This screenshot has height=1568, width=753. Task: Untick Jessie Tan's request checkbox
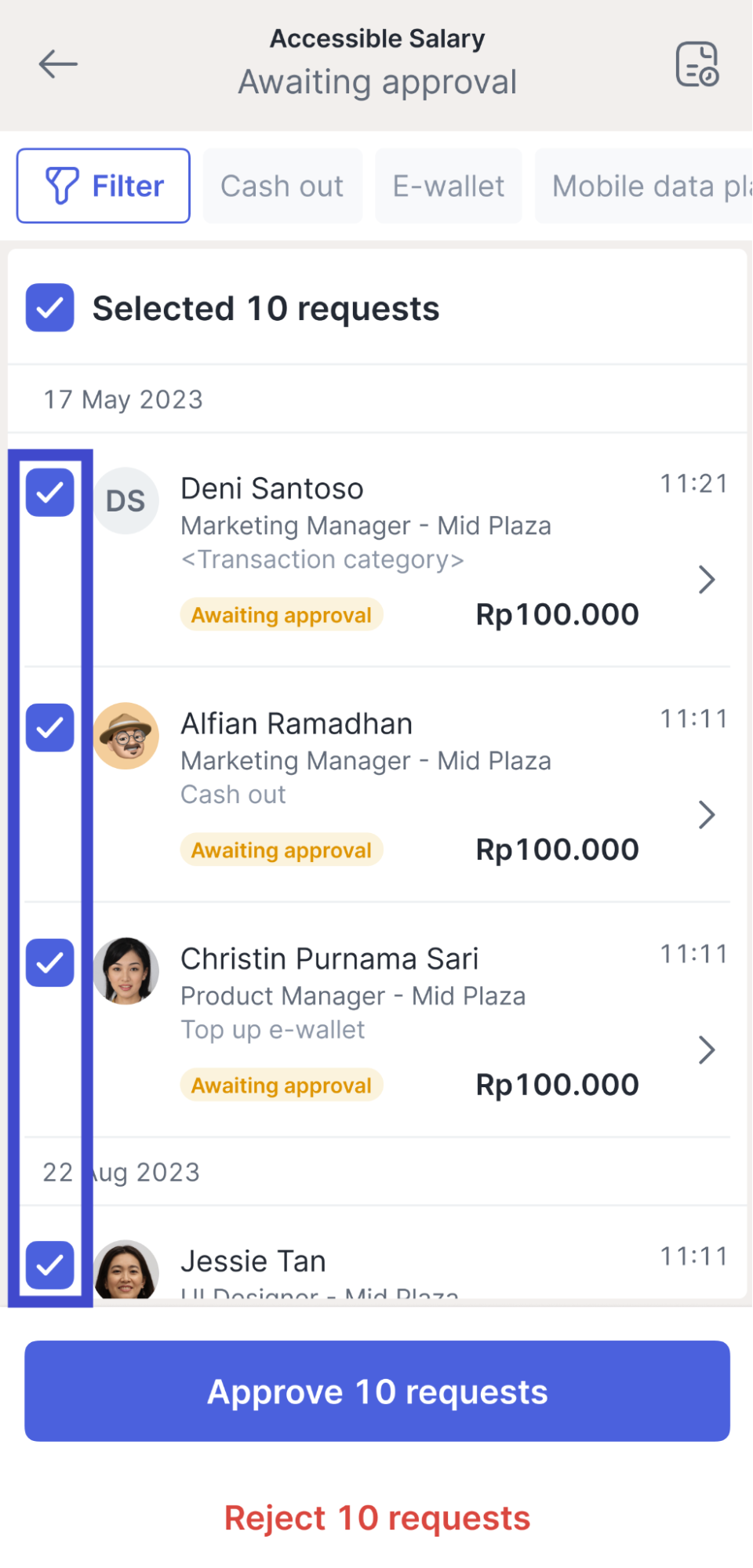(49, 1264)
